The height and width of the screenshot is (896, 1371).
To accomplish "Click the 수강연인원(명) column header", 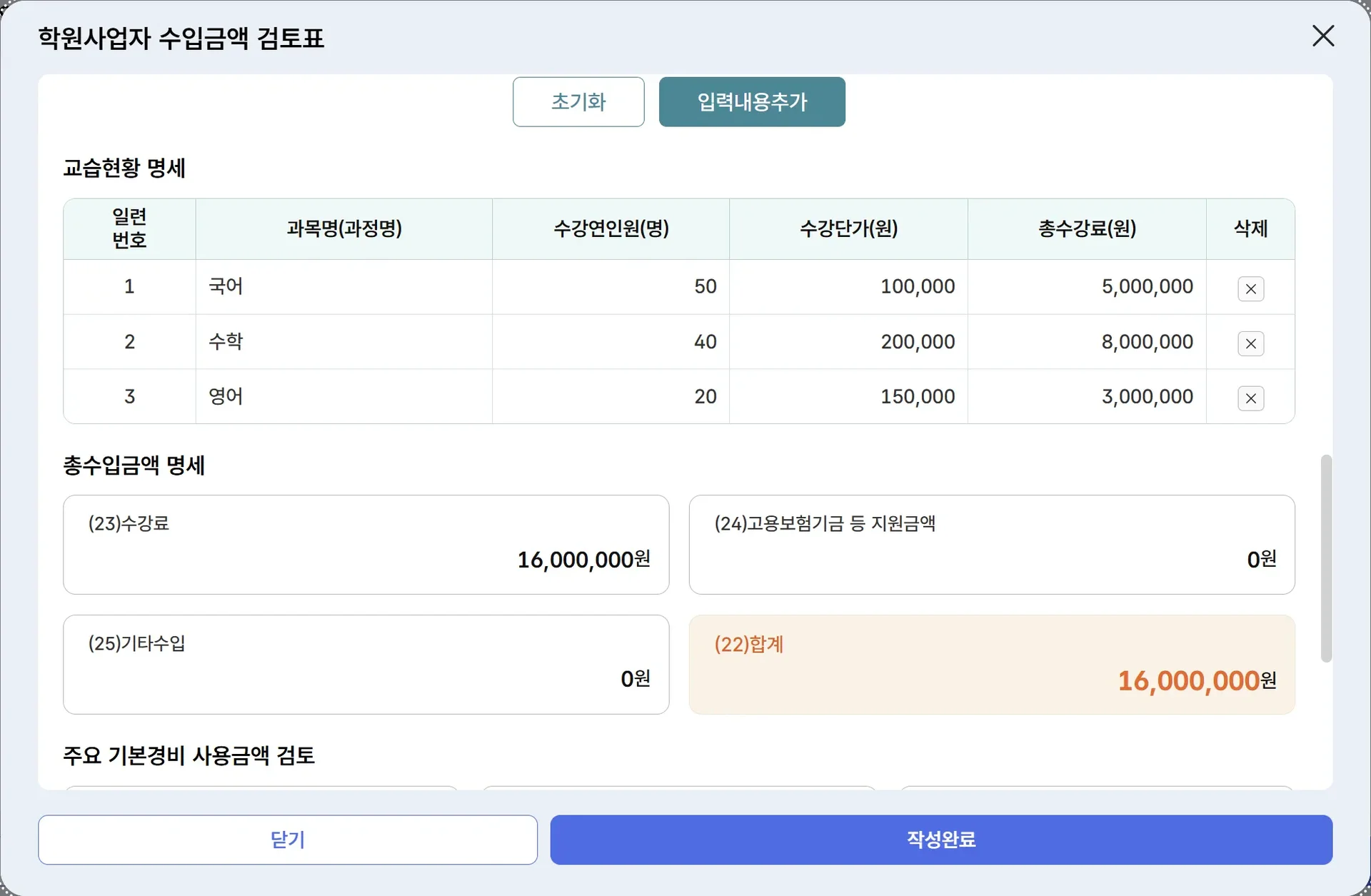I will [x=611, y=228].
